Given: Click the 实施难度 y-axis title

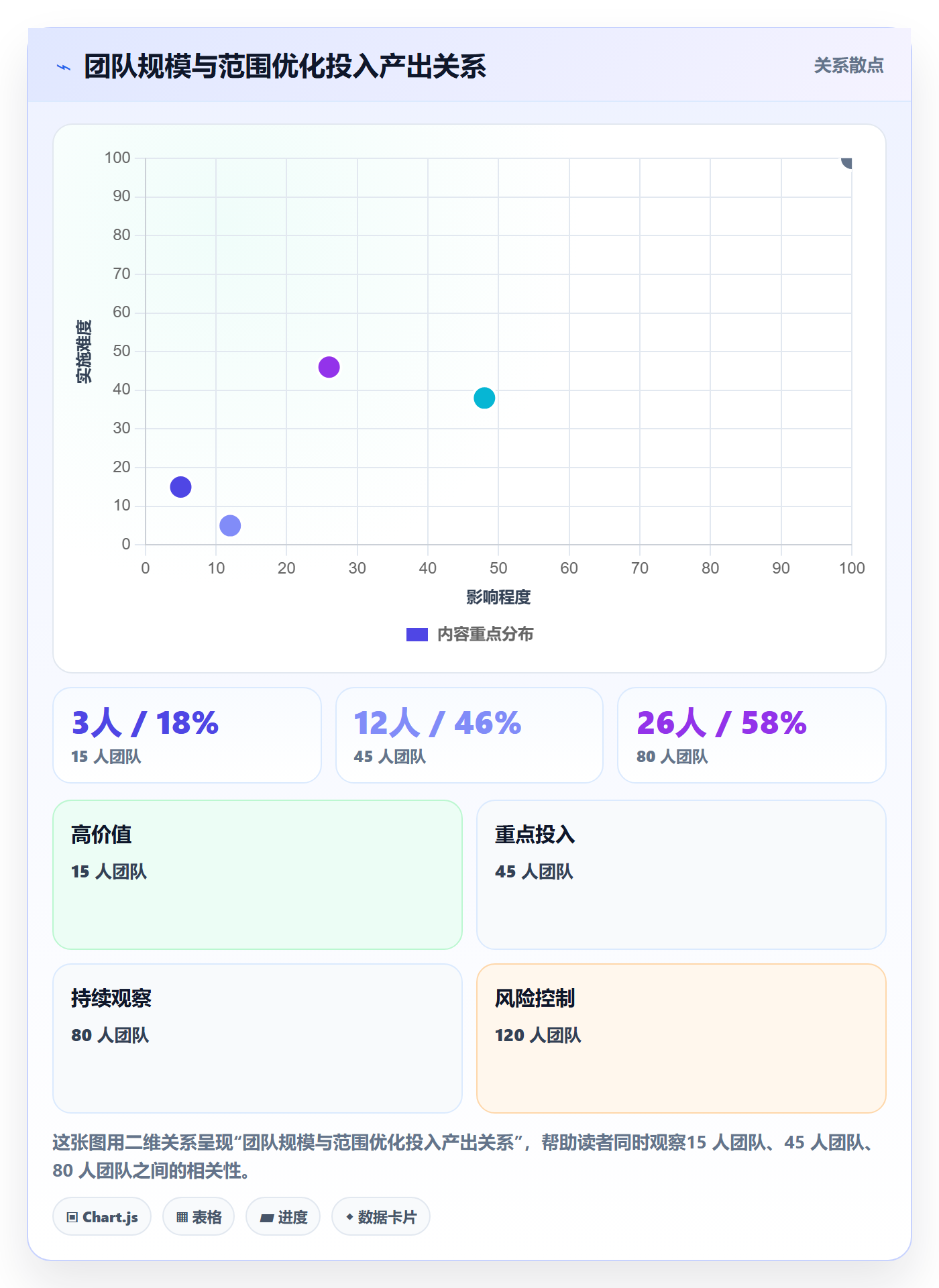Looking at the screenshot, I should (x=84, y=351).
